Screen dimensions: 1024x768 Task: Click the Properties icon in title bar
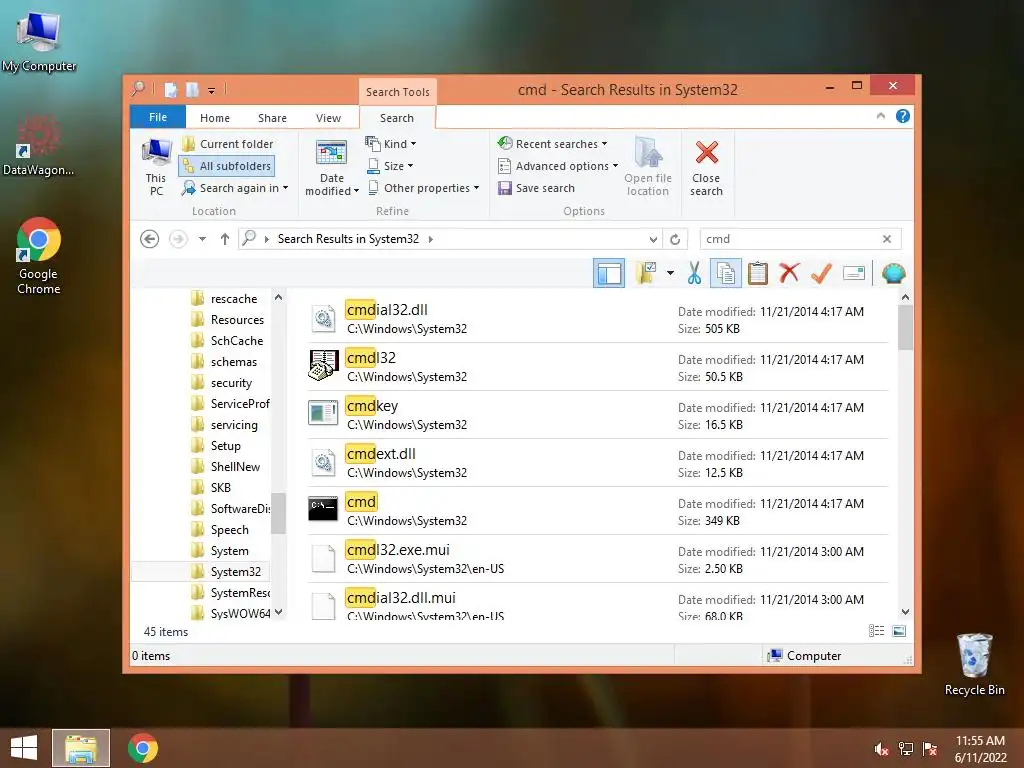click(170, 89)
